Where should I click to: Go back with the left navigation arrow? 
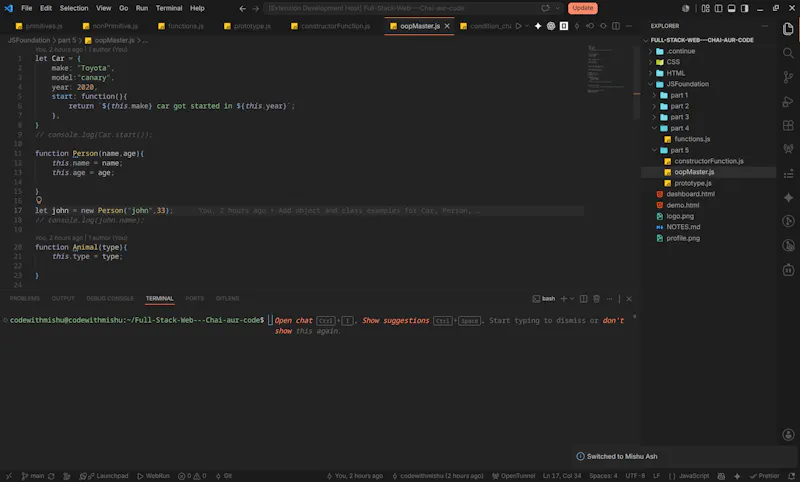(242, 8)
